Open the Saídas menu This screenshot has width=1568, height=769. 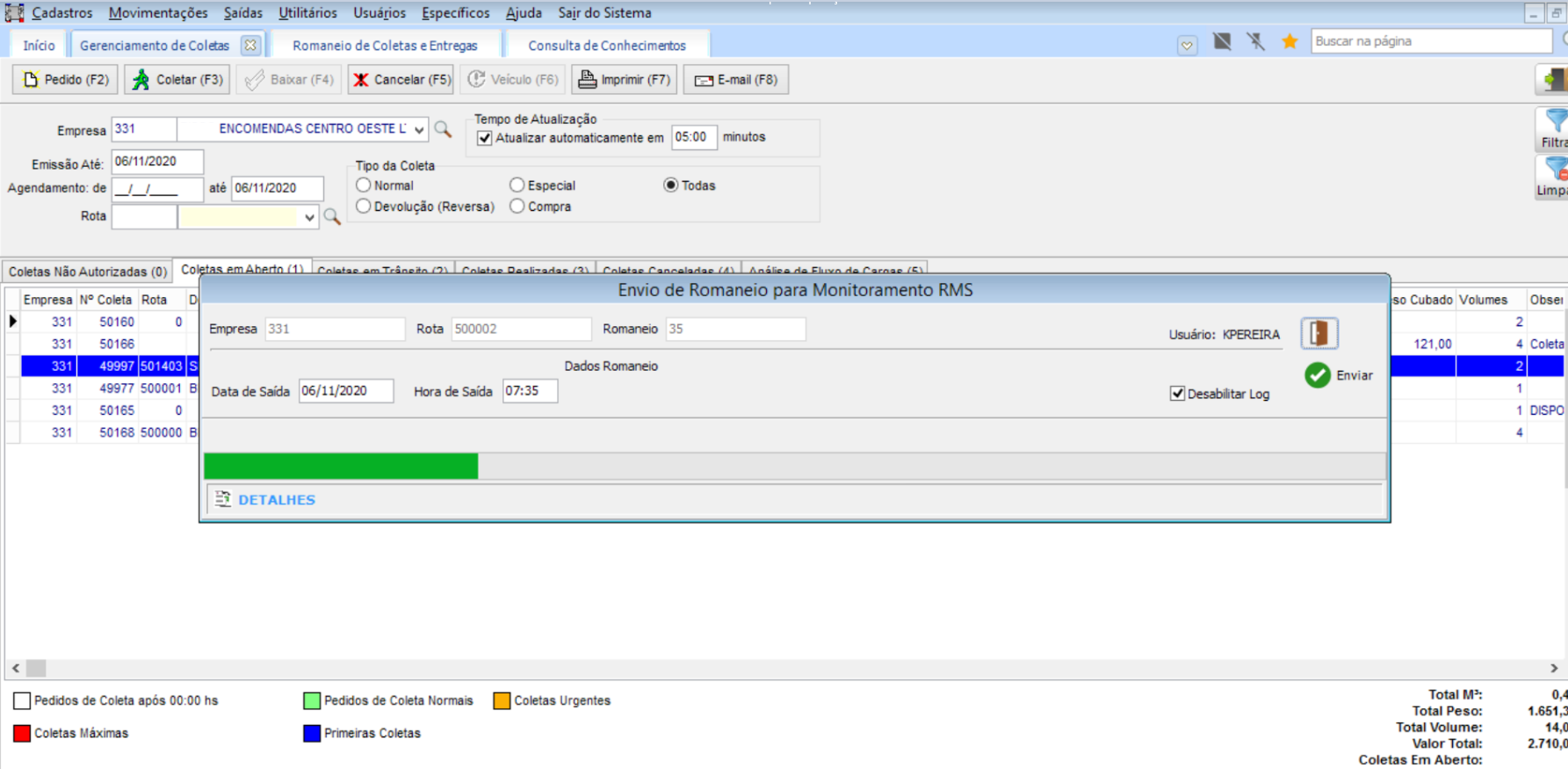click(243, 13)
